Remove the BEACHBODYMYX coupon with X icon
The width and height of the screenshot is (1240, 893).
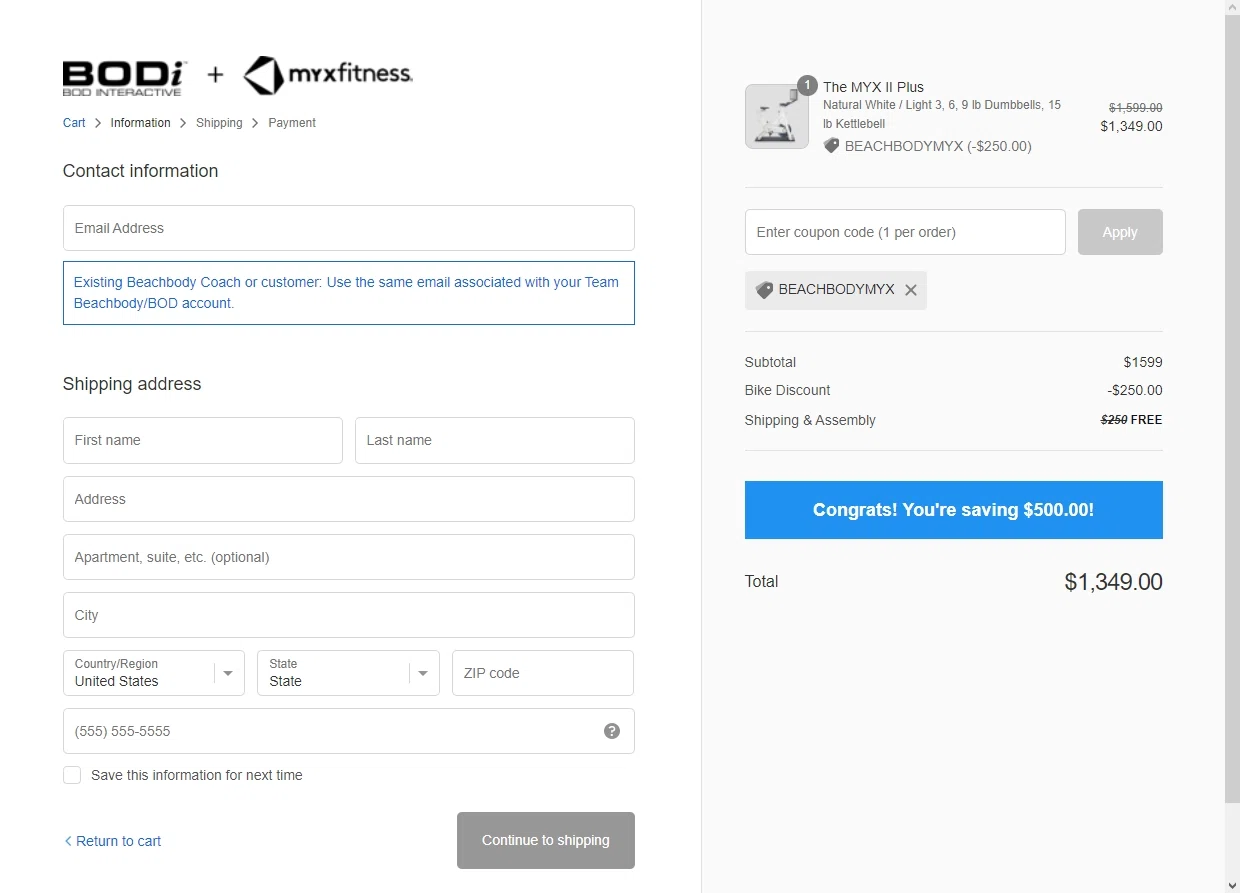coord(911,290)
